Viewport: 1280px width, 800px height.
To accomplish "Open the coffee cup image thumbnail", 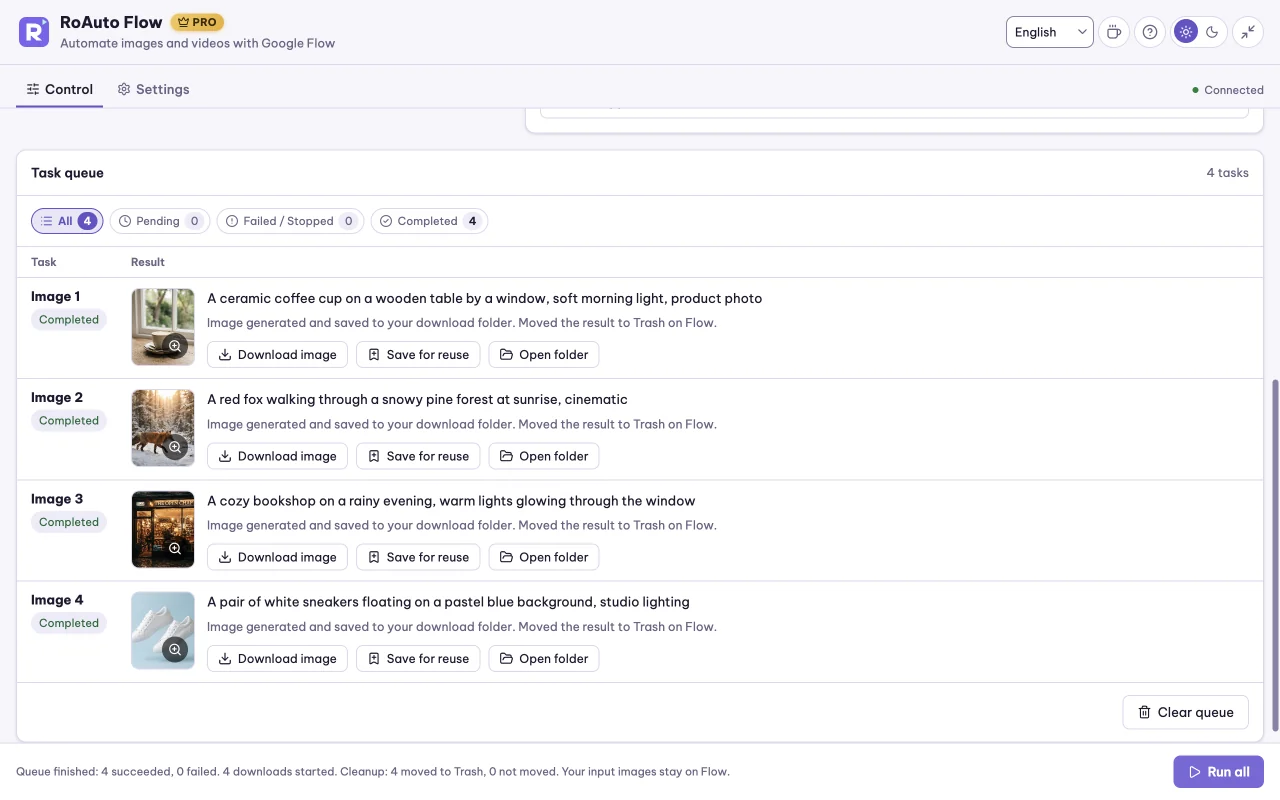I will pos(163,327).
